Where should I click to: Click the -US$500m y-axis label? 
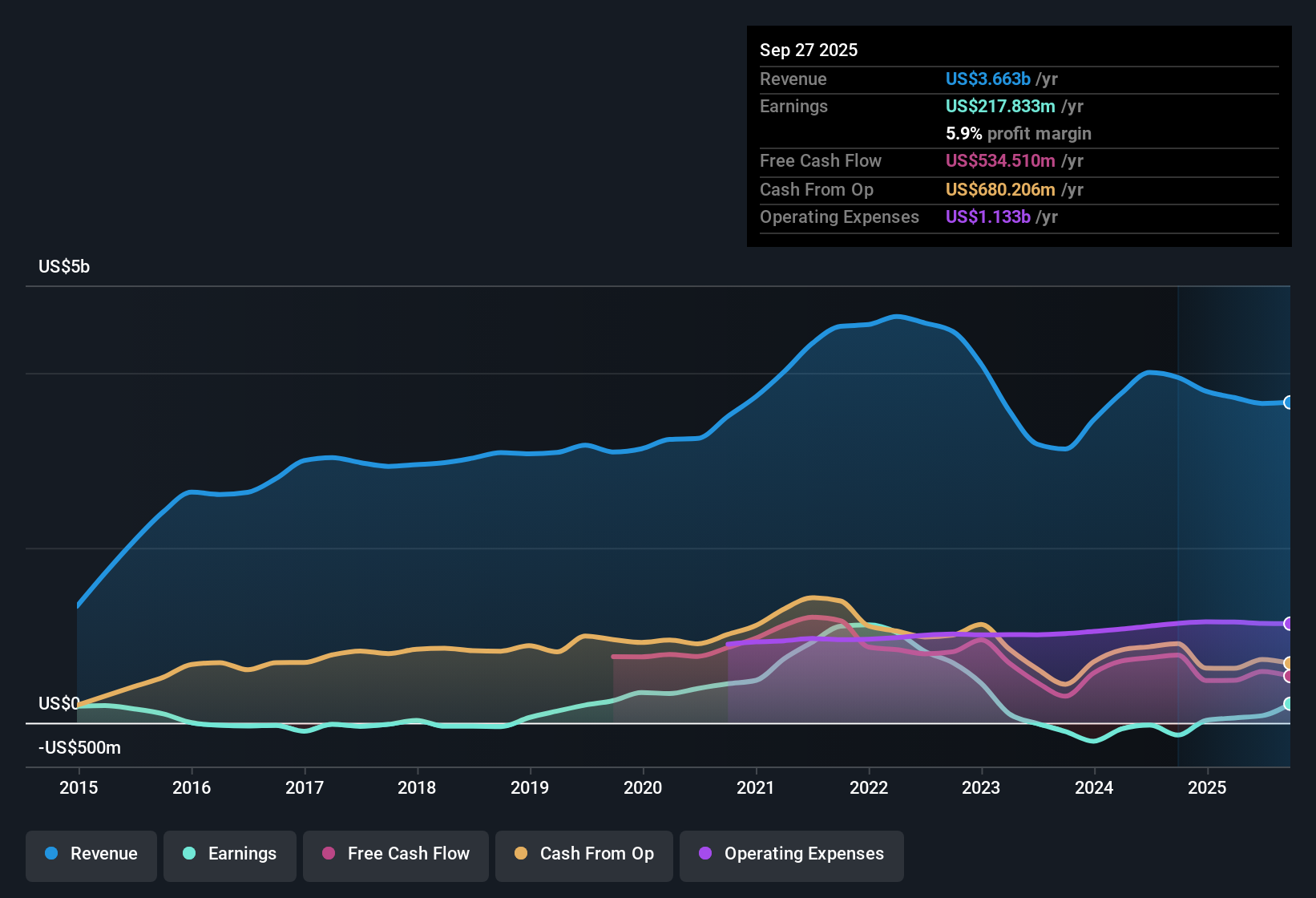coord(80,747)
